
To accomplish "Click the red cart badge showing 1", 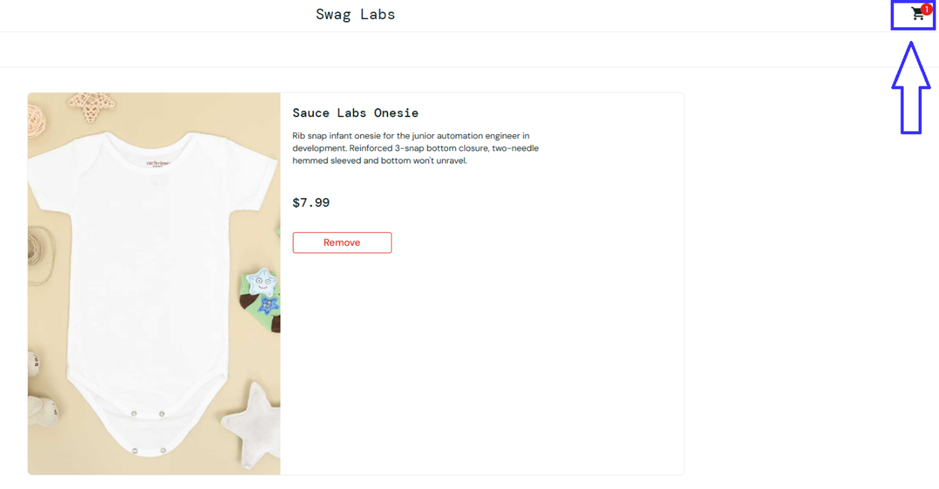I will click(927, 9).
